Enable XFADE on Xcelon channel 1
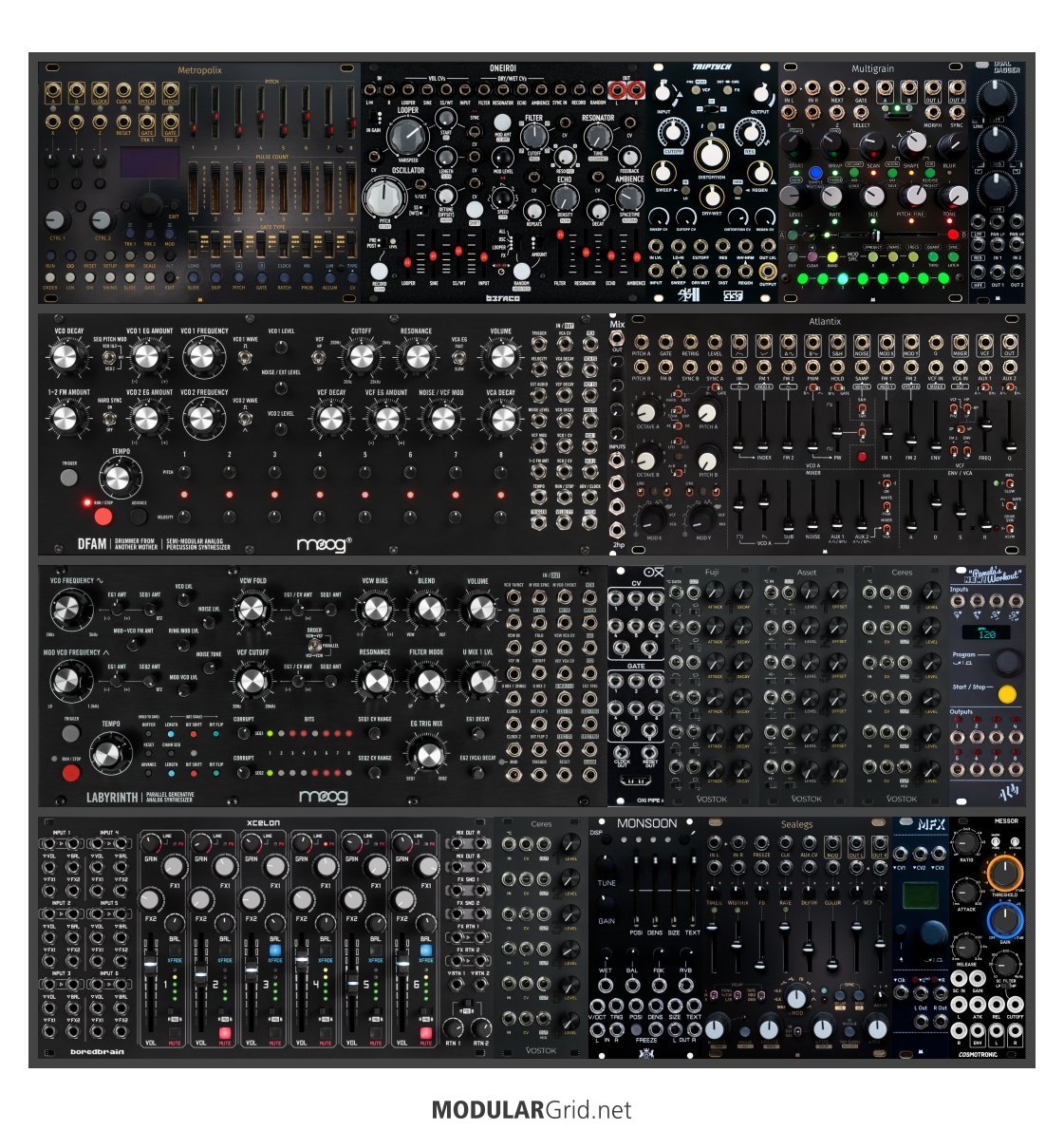The image size is (1064, 1130). [x=175, y=951]
